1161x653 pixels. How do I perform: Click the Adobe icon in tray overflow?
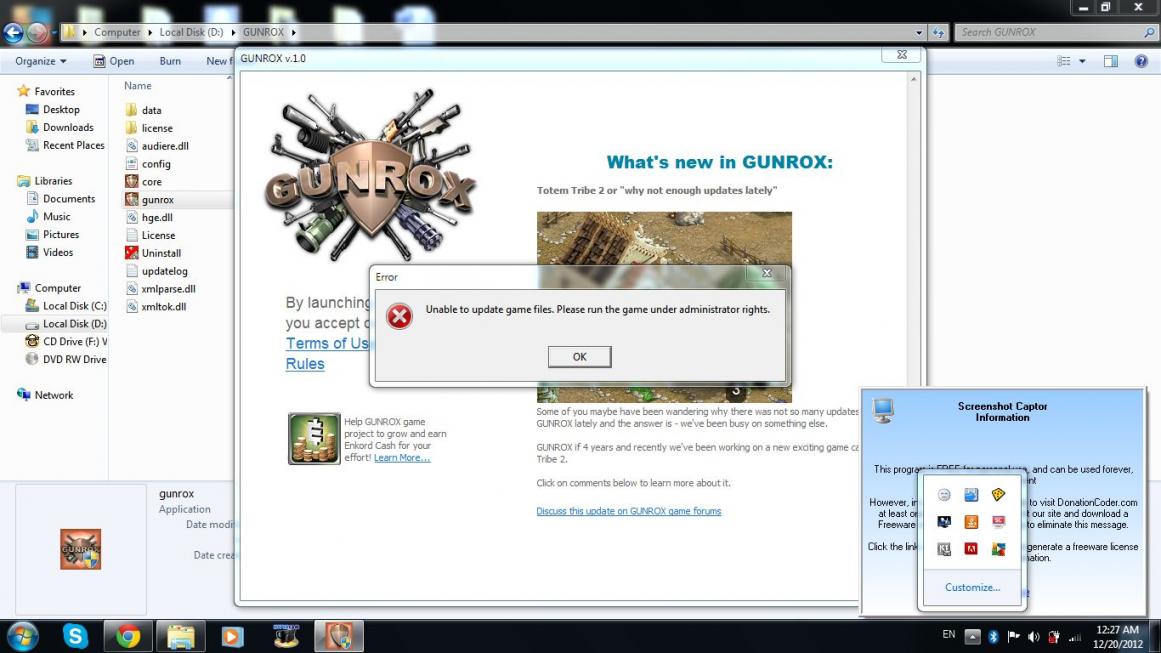(x=970, y=549)
